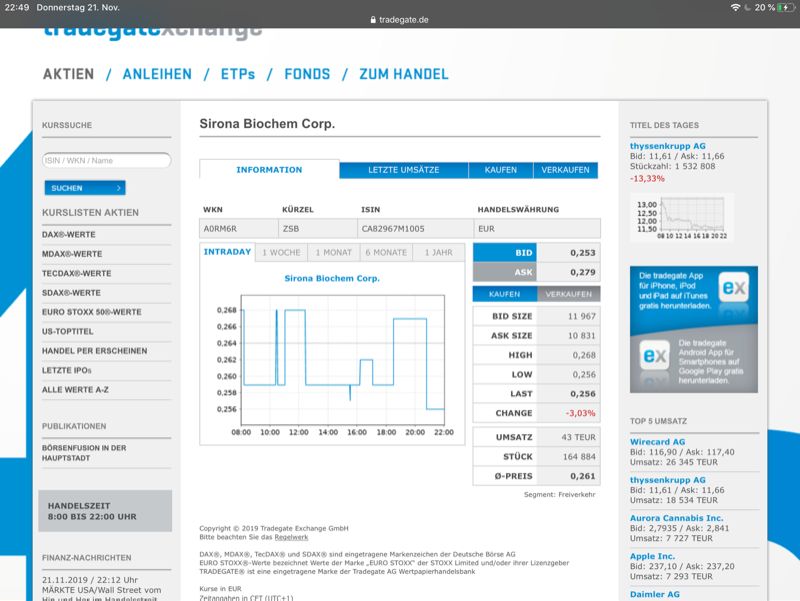Select the ISIN value CA82967M1005
The height and width of the screenshot is (601, 800).
(393, 229)
